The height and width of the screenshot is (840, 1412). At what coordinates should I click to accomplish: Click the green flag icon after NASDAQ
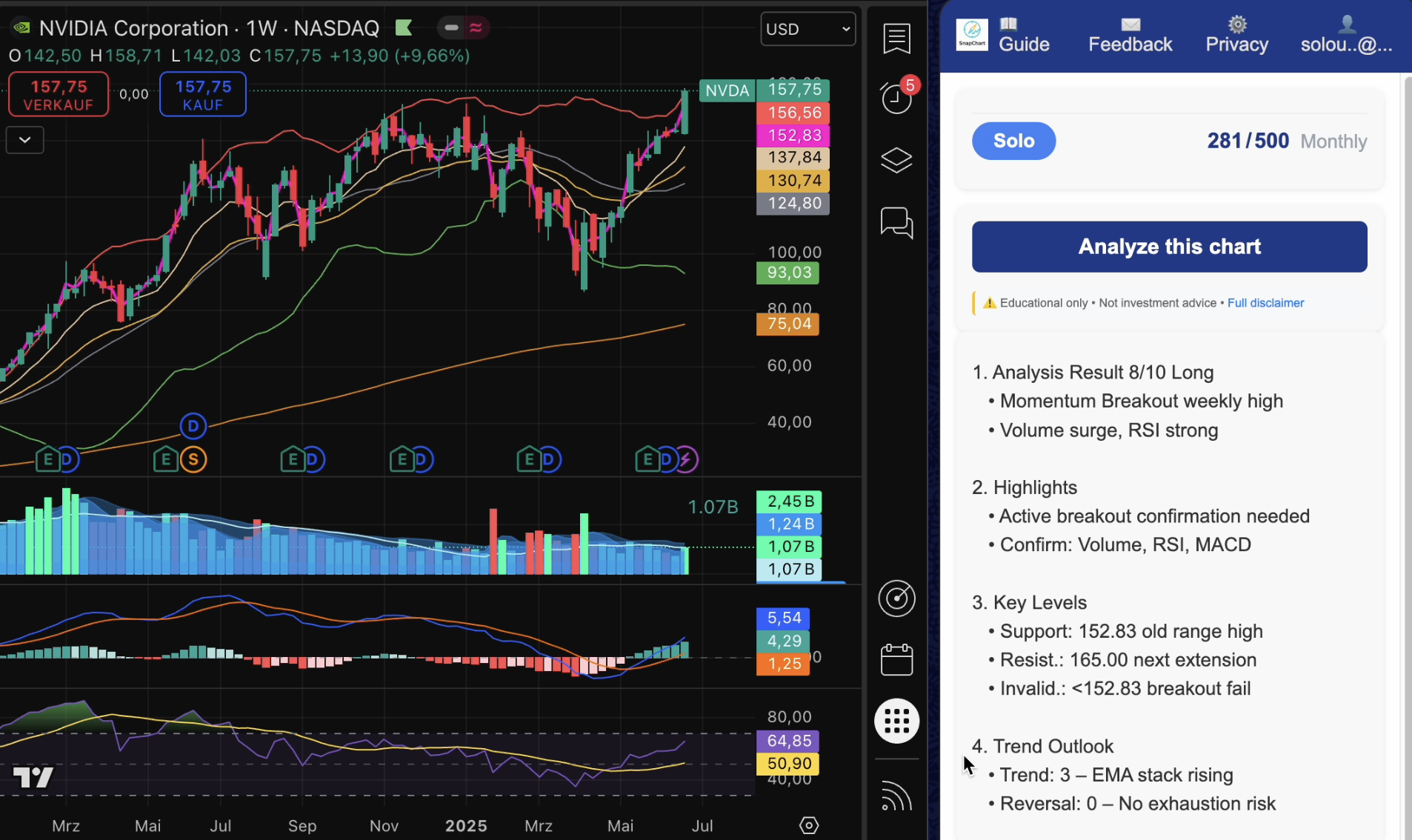[404, 28]
